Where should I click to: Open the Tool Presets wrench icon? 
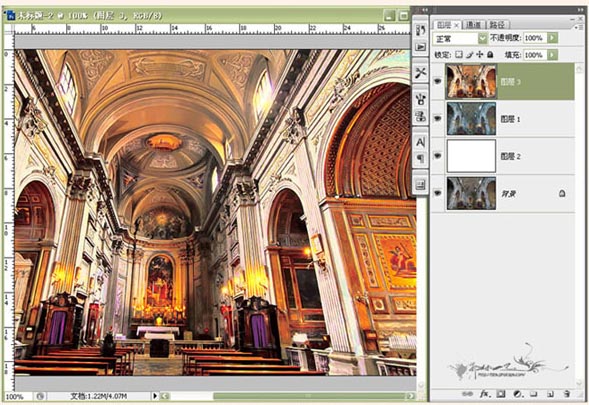[x=420, y=73]
